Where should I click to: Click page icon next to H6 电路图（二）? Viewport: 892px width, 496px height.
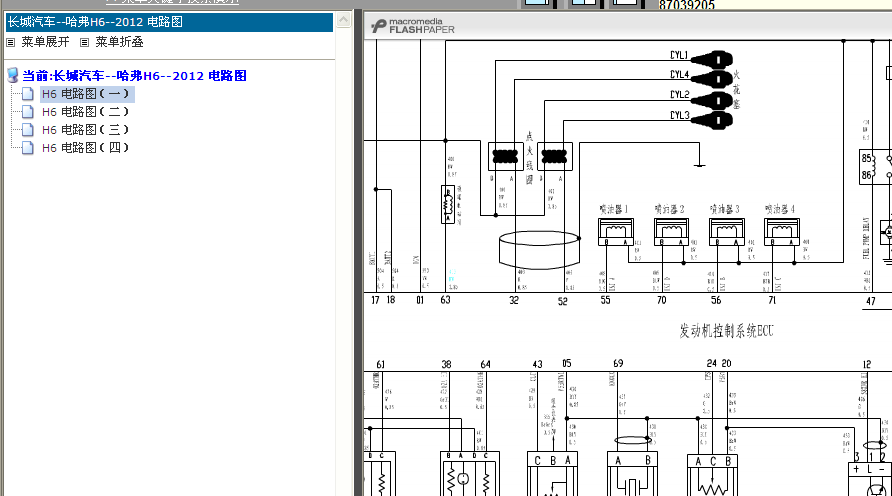[x=27, y=111]
